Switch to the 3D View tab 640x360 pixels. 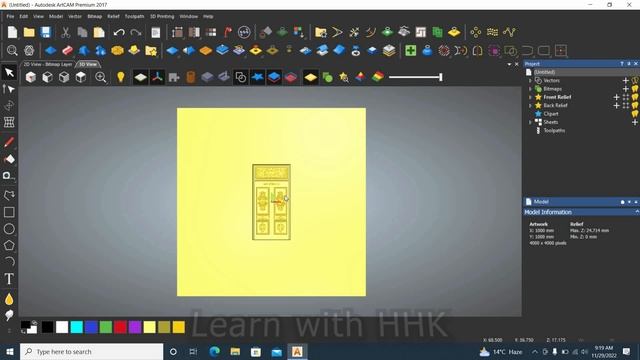88,64
